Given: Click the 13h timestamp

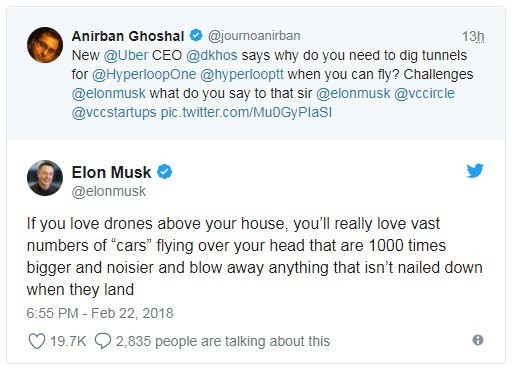Looking at the screenshot, I should point(473,36).
